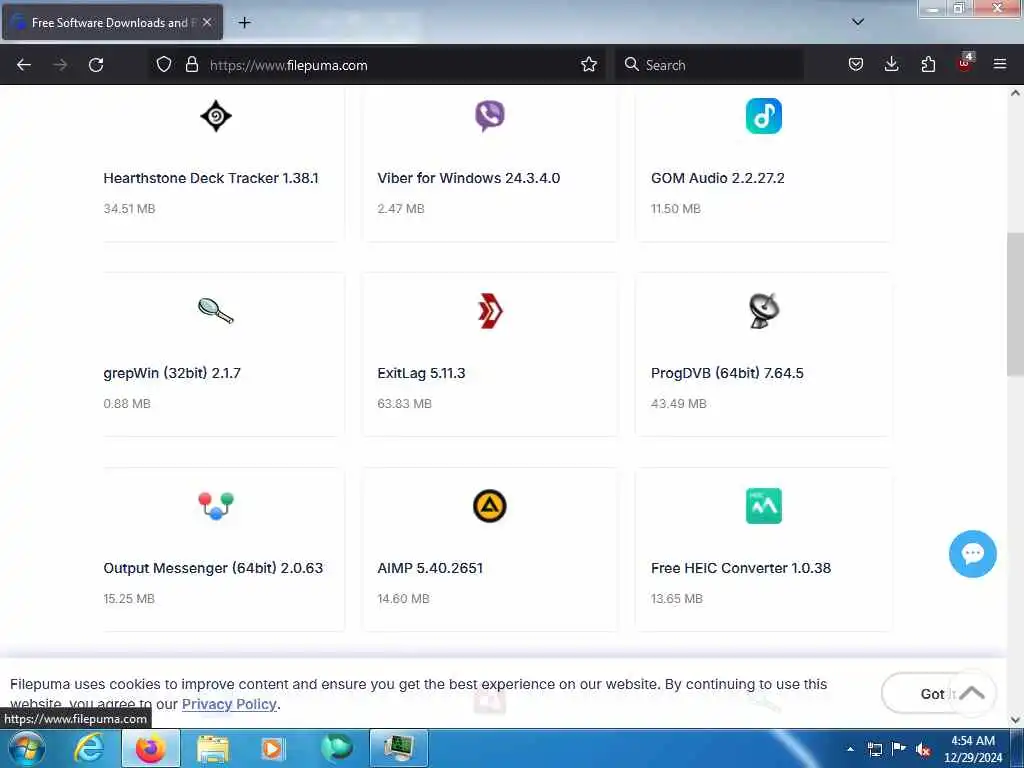Go back using the browser back arrow

[24, 65]
